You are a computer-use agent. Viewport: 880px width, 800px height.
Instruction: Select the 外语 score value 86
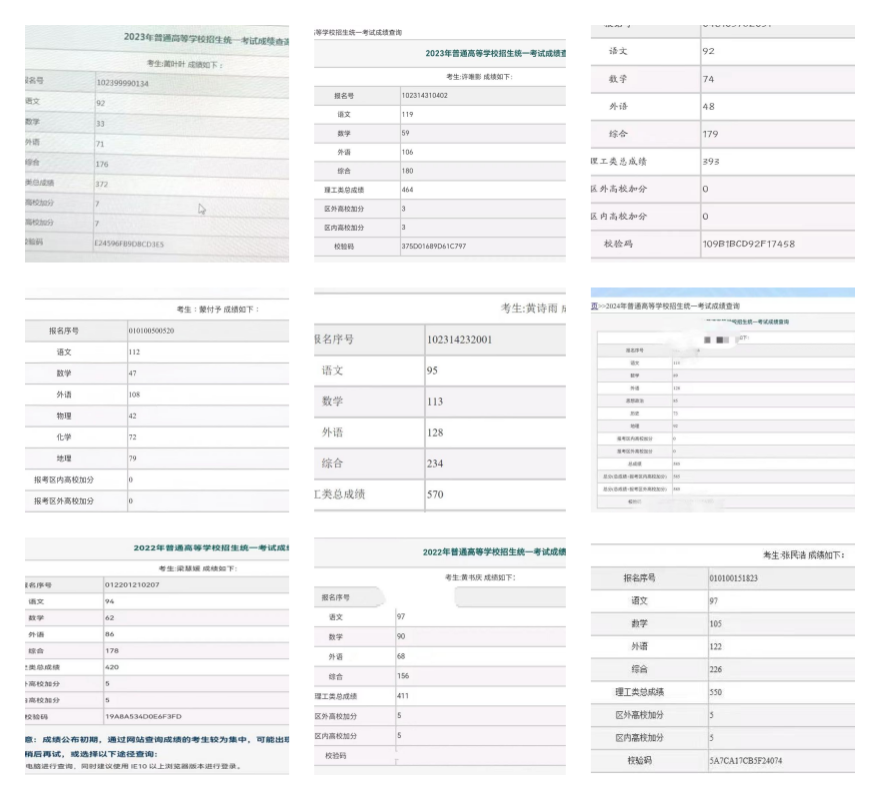[x=109, y=634]
